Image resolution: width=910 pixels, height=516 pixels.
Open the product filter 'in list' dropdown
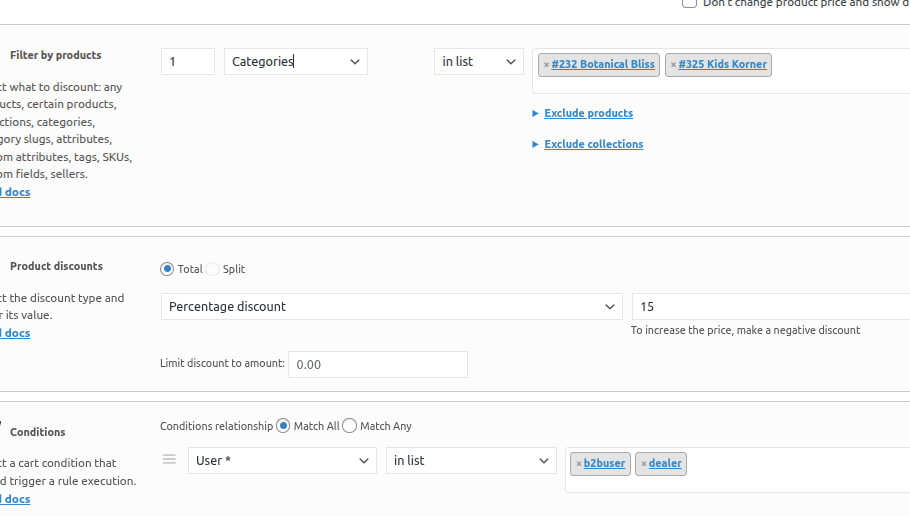pyautogui.click(x=478, y=62)
